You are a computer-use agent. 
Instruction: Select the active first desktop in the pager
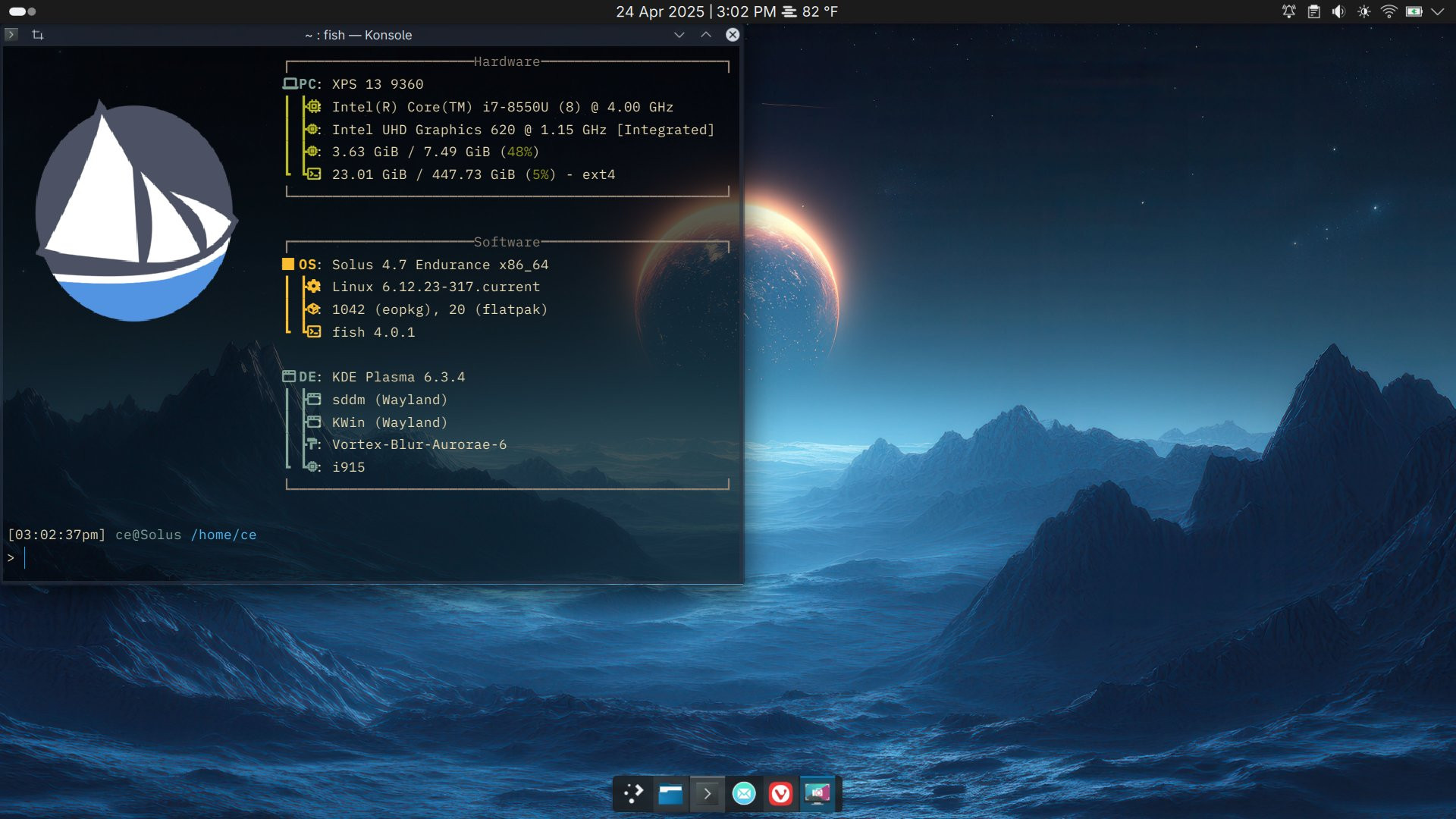[17, 11]
